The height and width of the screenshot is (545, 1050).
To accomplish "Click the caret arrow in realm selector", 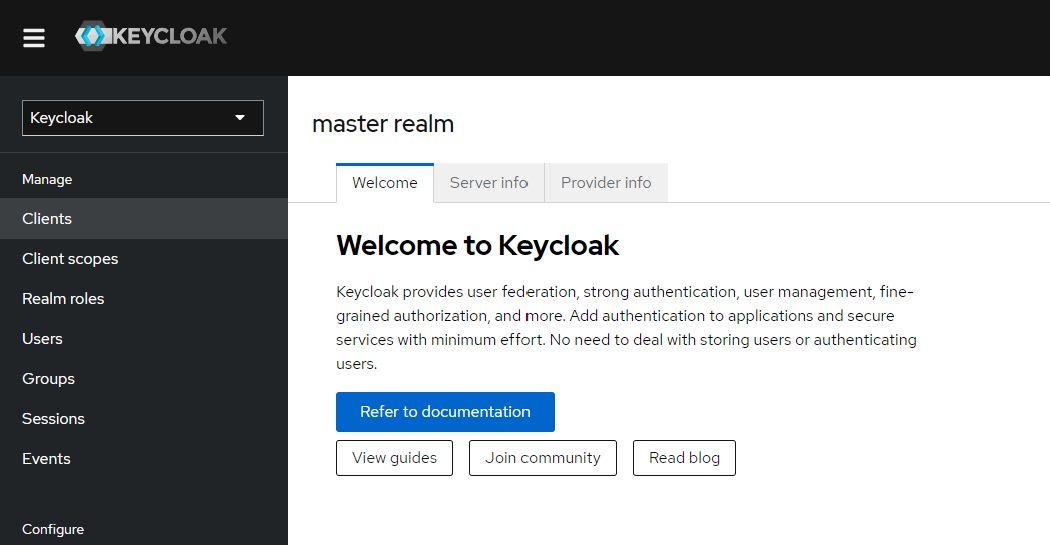I will pos(240,118).
